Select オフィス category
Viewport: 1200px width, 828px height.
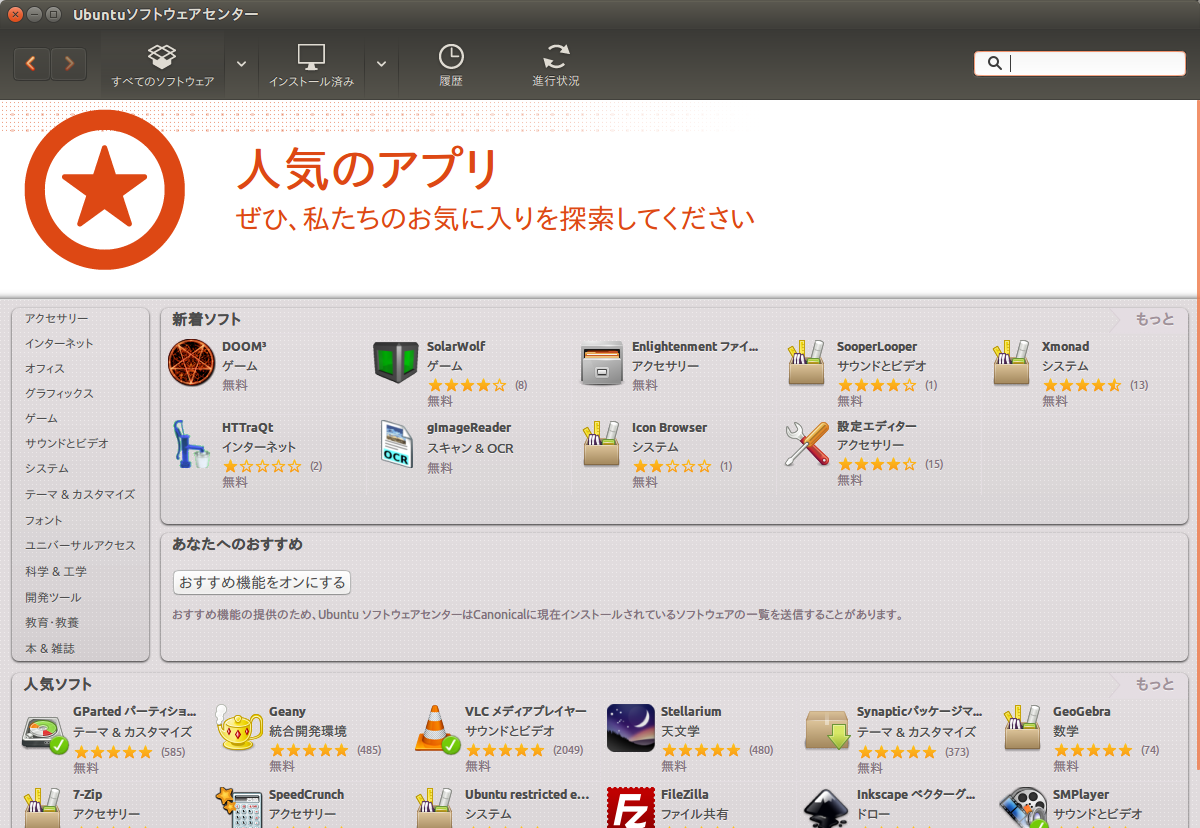click(x=45, y=368)
